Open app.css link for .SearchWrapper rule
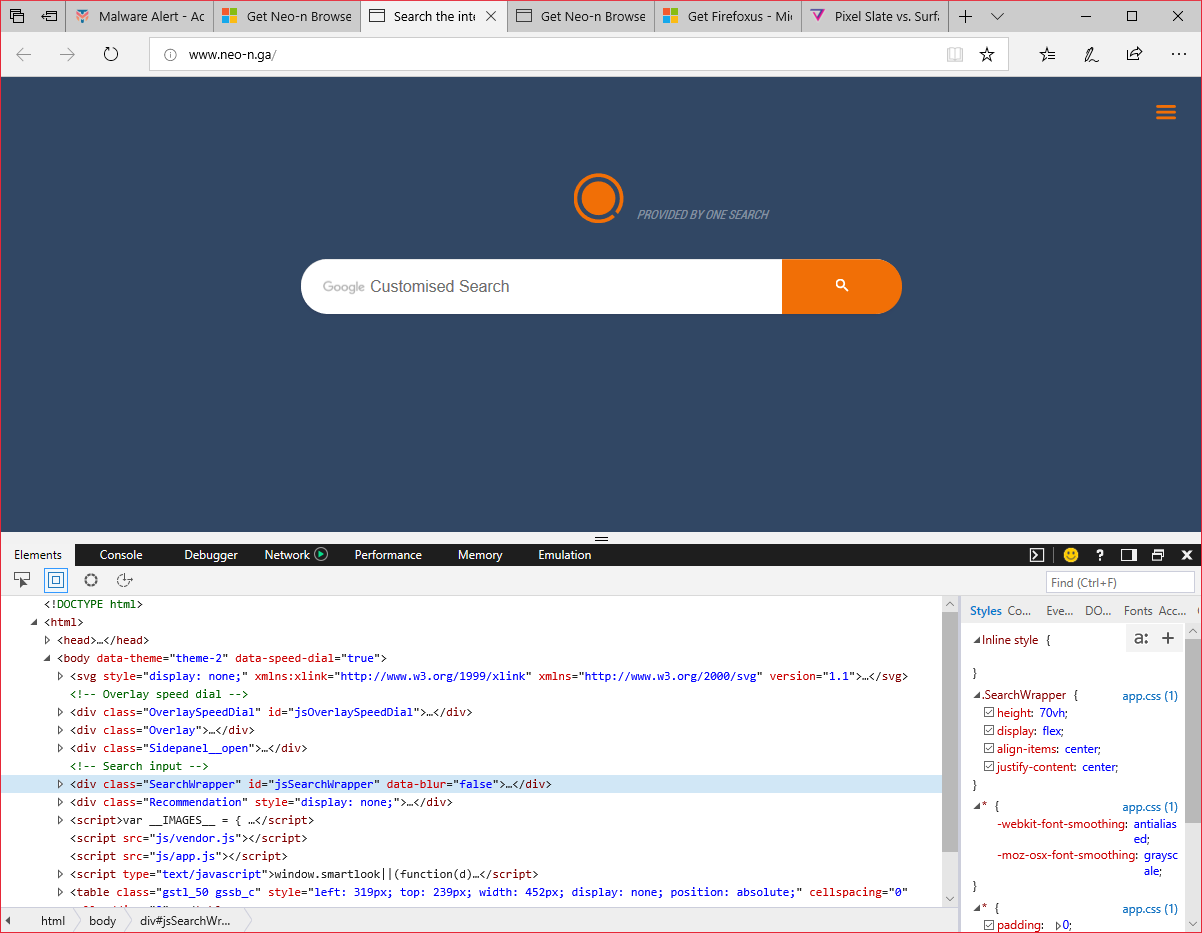1202x933 pixels. pos(1150,695)
